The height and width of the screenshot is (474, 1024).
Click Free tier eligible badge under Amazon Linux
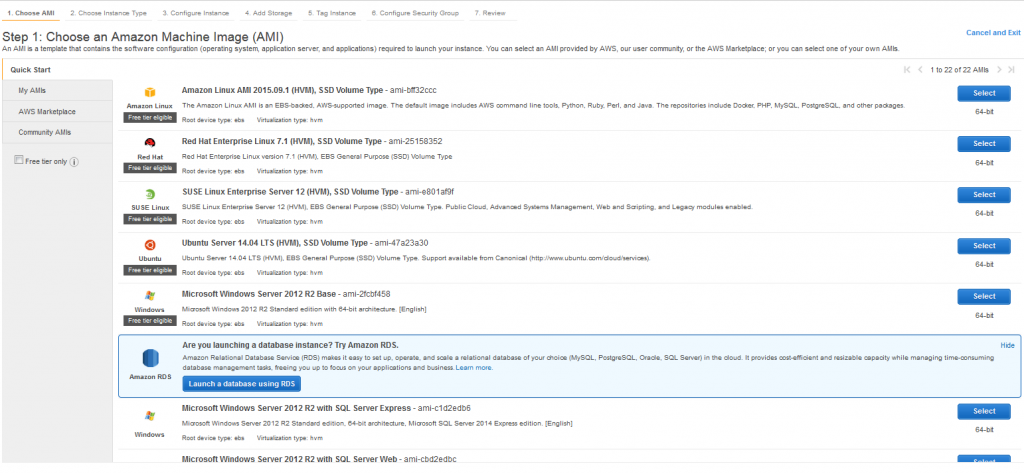pyautogui.click(x=150, y=118)
